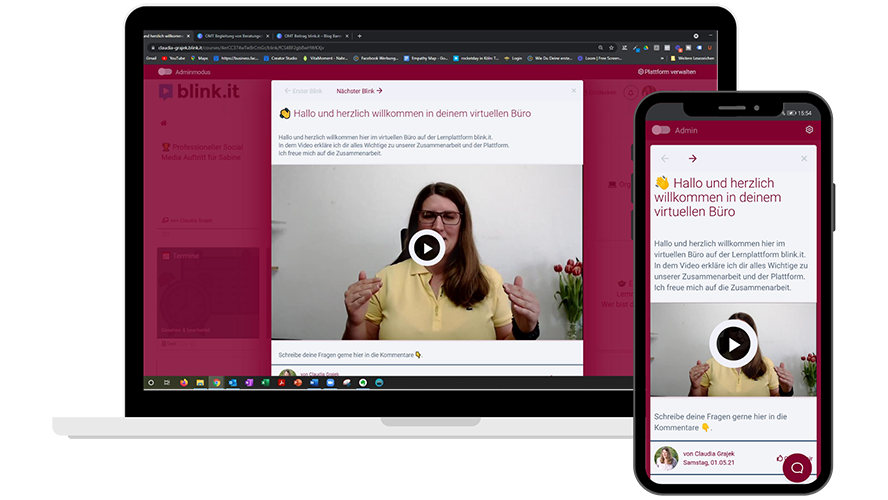Click 'von Claudia Grajek' on phone
Screen dimensions: 888x500
(x=708, y=454)
